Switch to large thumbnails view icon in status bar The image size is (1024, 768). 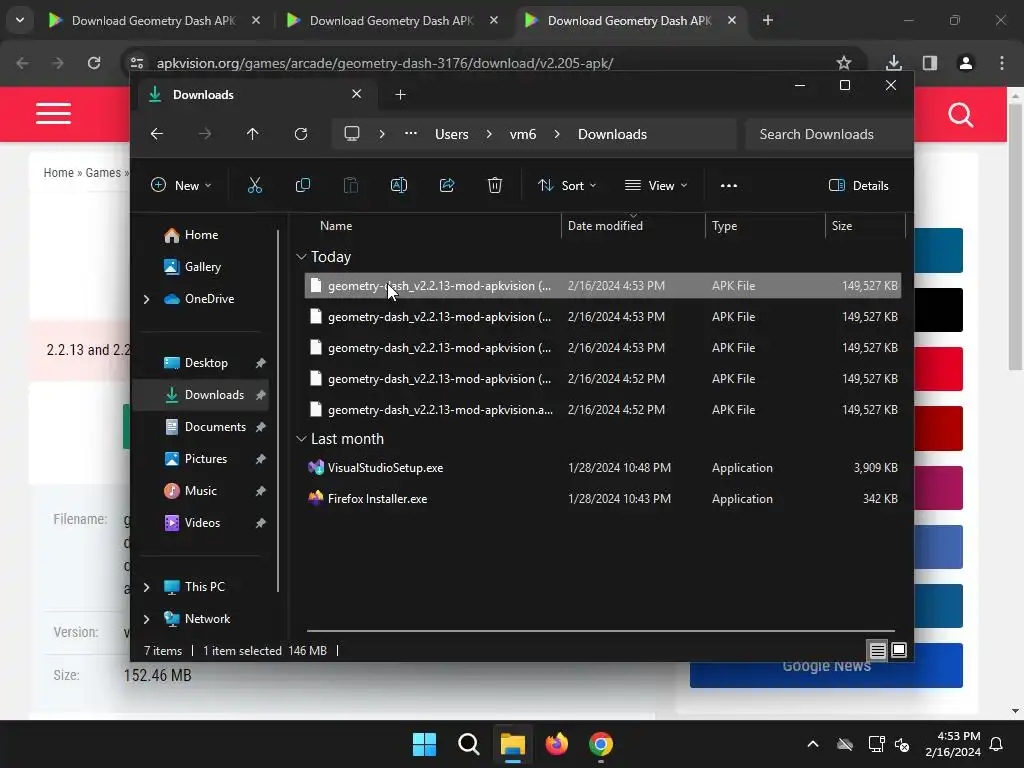[x=899, y=650]
